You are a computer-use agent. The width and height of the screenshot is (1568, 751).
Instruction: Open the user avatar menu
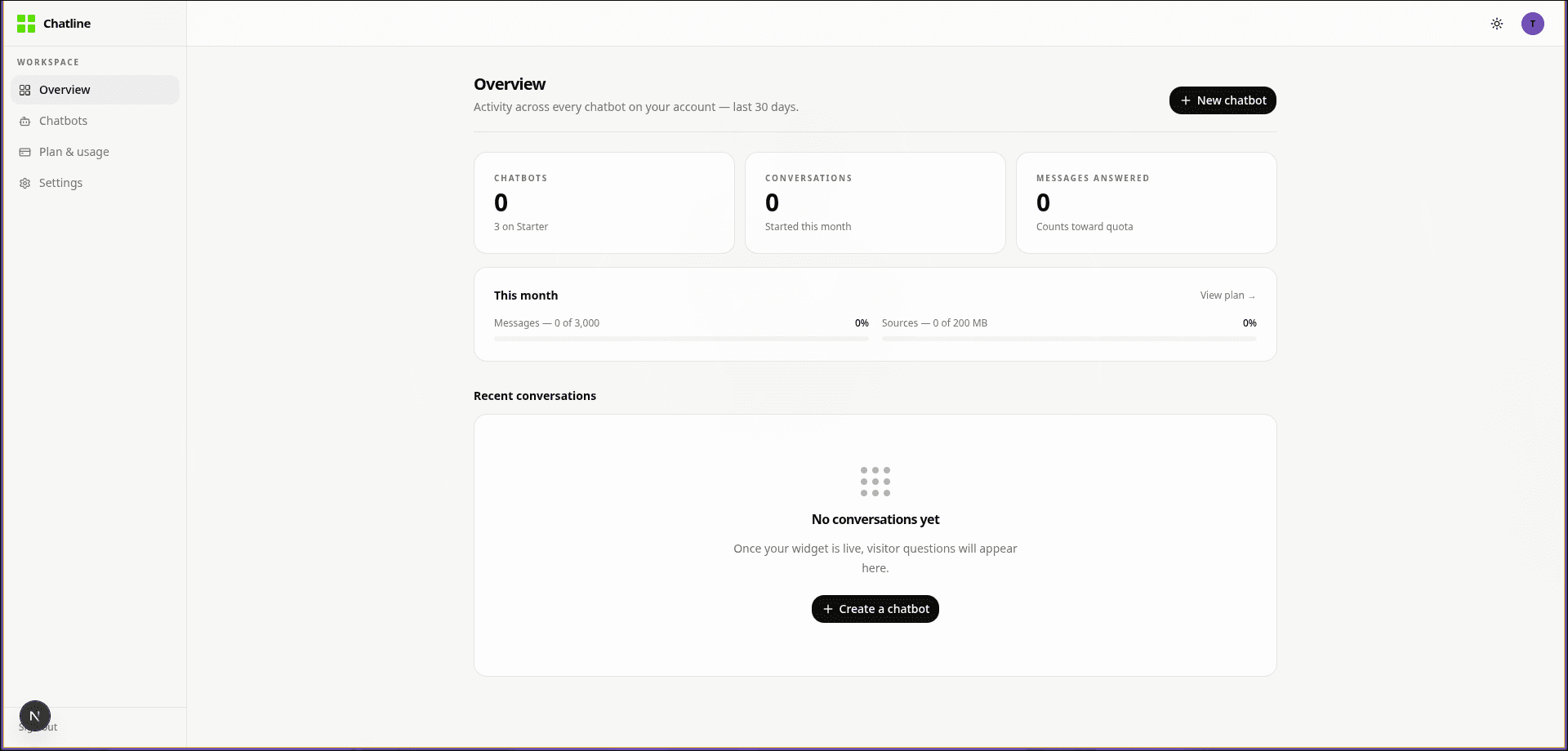pos(1533,24)
